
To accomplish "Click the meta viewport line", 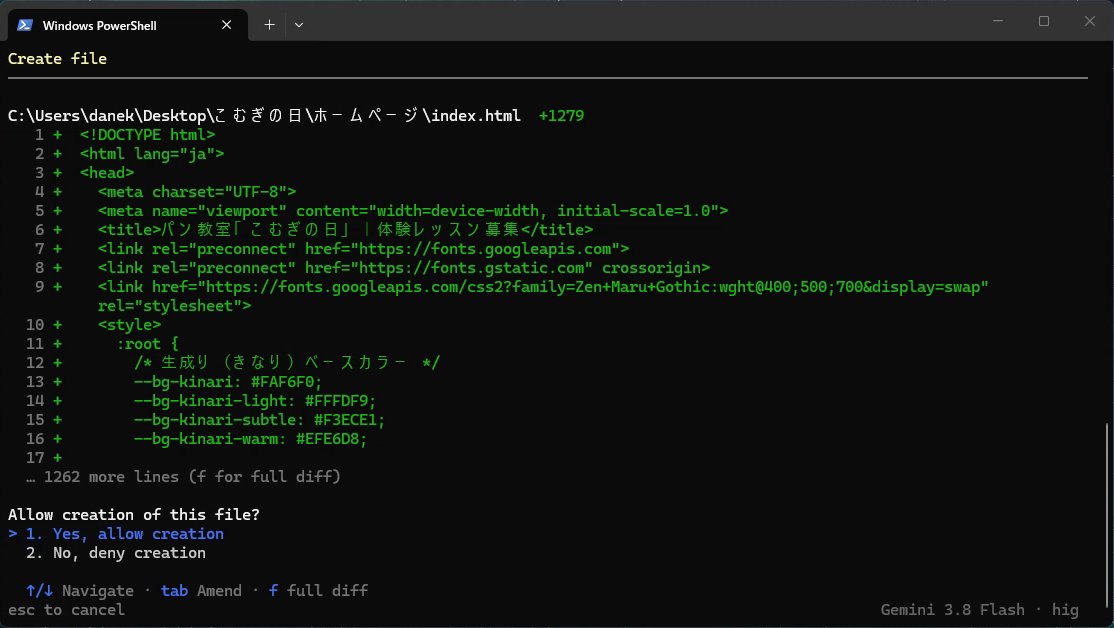I will 413,211.
